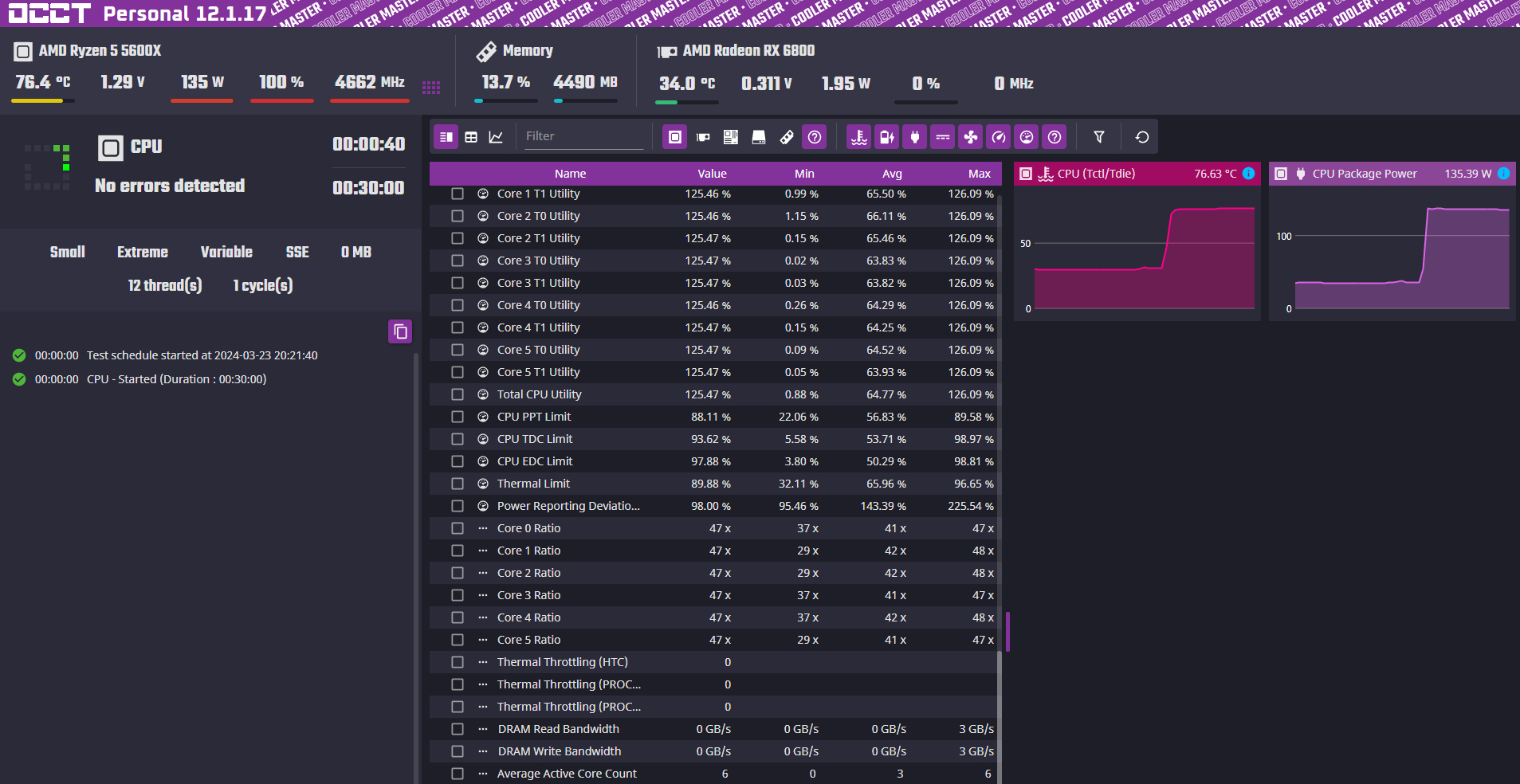Image resolution: width=1520 pixels, height=784 pixels.
Task: Click the CPU (Tctl/Tdie) temperature graph
Action: 1137,253
